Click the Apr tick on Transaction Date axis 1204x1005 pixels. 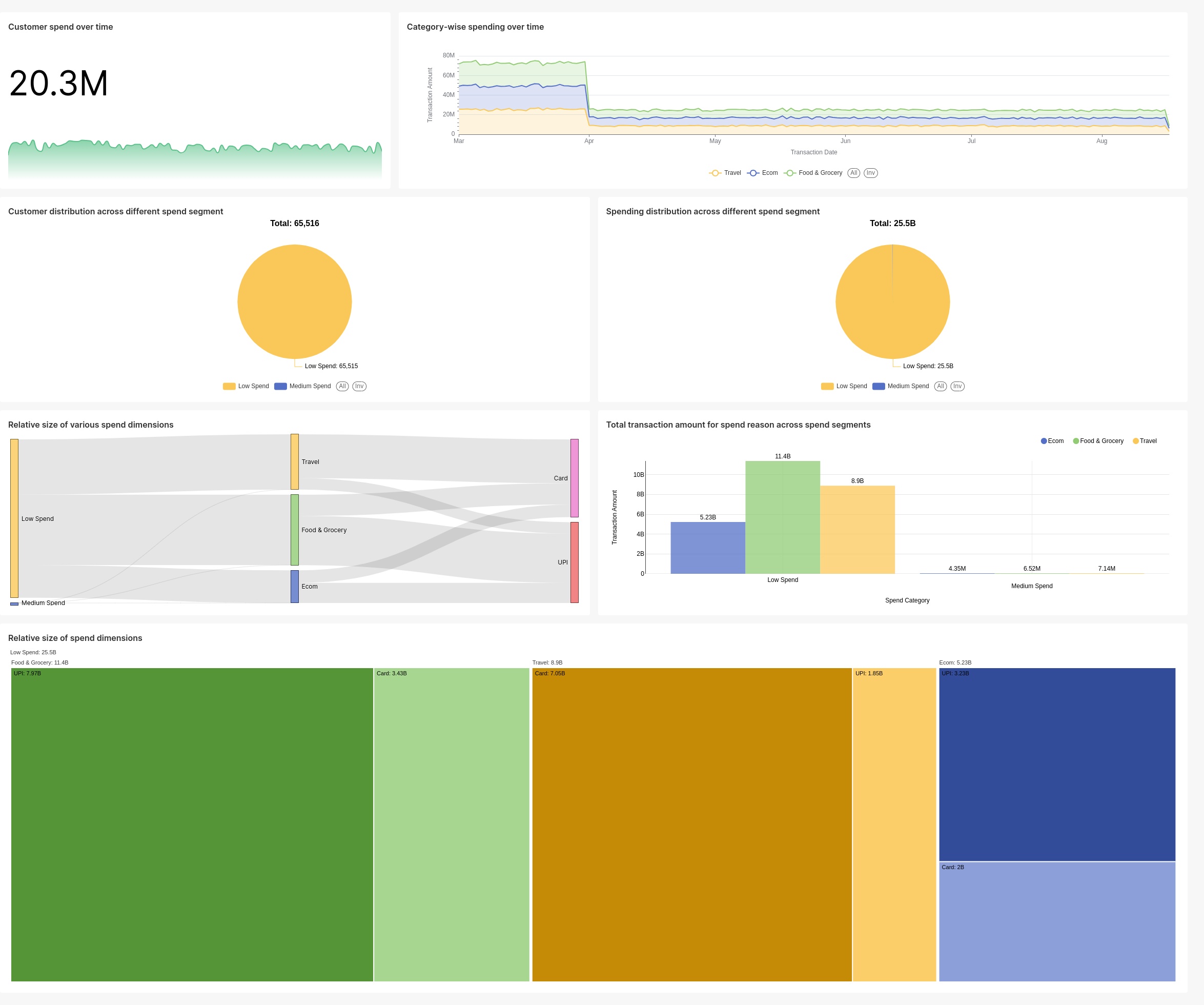click(589, 140)
